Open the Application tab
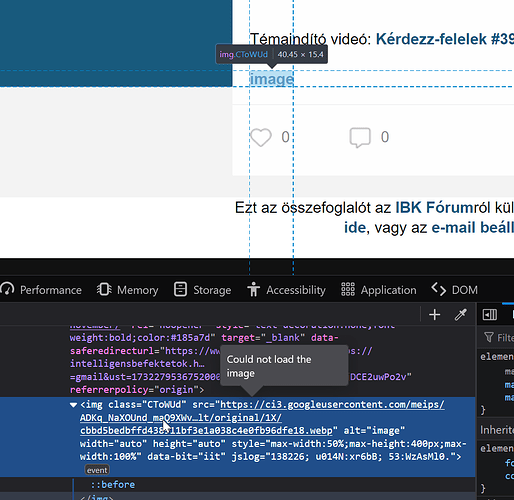 379,290
